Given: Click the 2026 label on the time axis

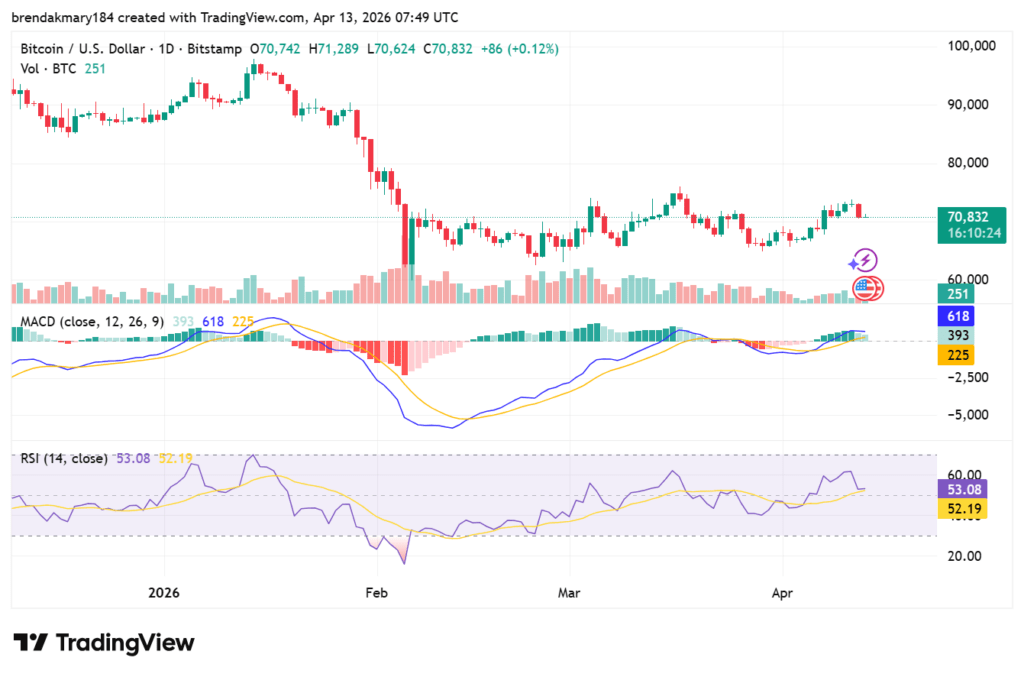Looking at the screenshot, I should [x=163, y=592].
